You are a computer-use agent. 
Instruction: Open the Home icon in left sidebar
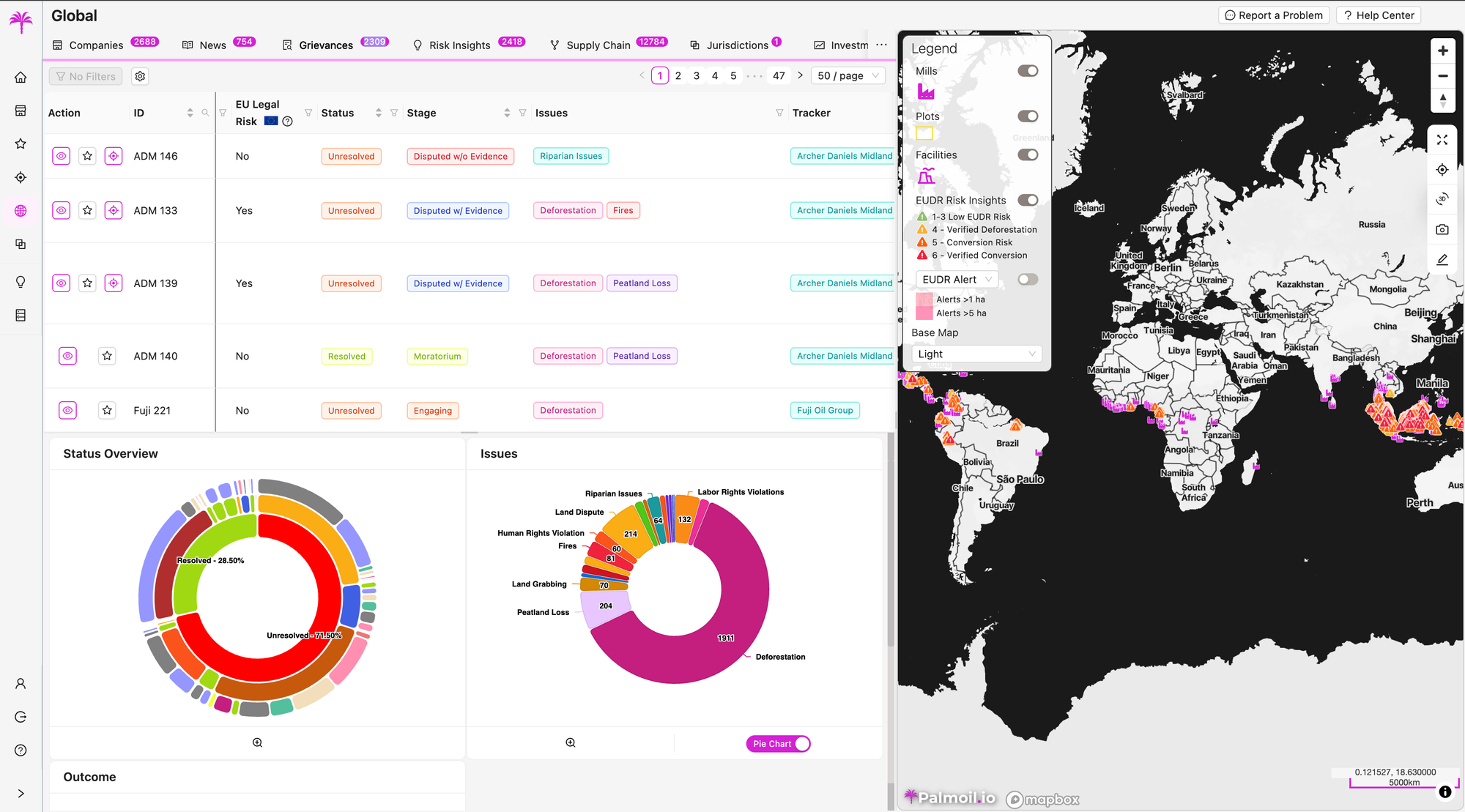pos(21,78)
